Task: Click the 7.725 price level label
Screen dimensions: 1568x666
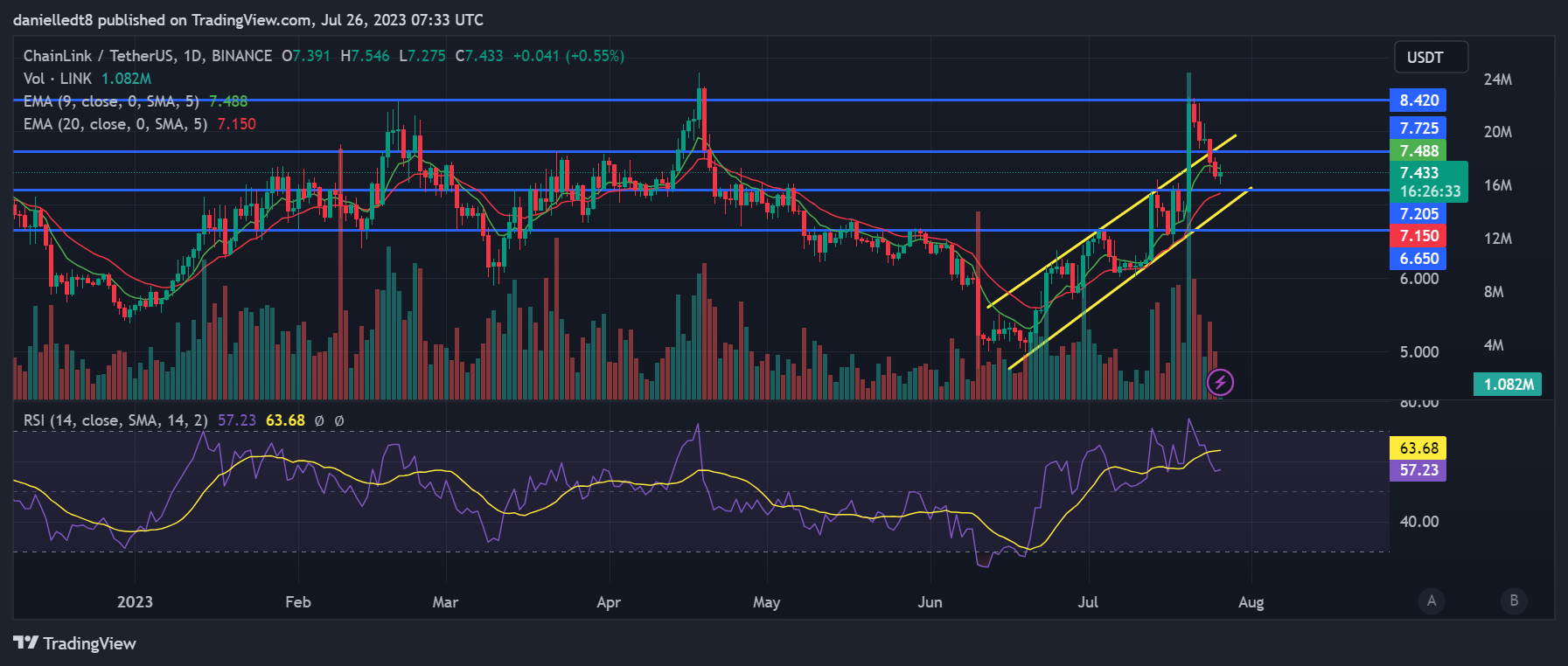Action: coord(1418,128)
